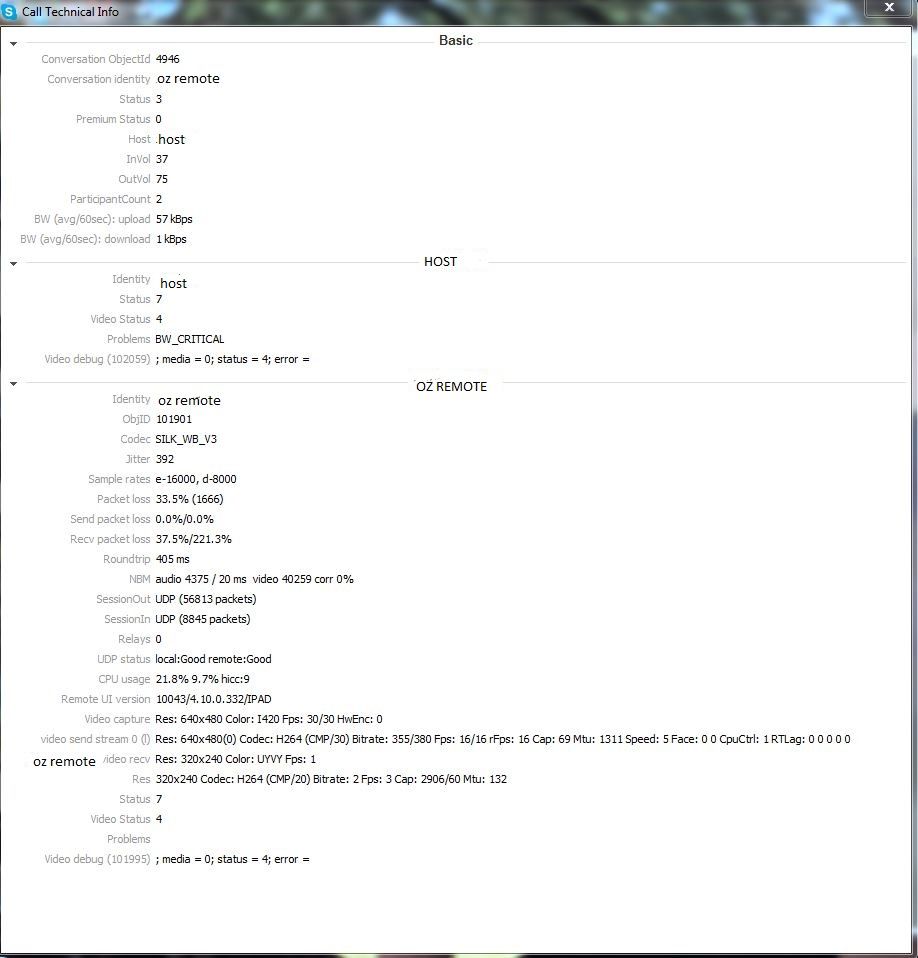The image size is (918, 958).
Task: Collapse the HOST section arrow
Action: tap(13, 264)
